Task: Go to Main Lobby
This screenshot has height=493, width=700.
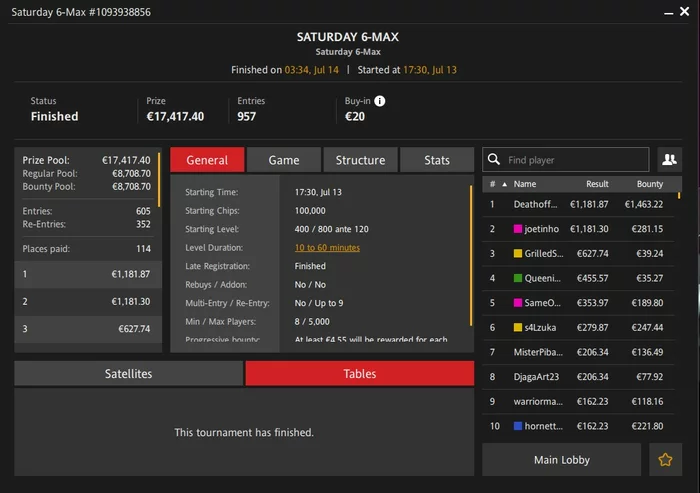Action: (562, 460)
